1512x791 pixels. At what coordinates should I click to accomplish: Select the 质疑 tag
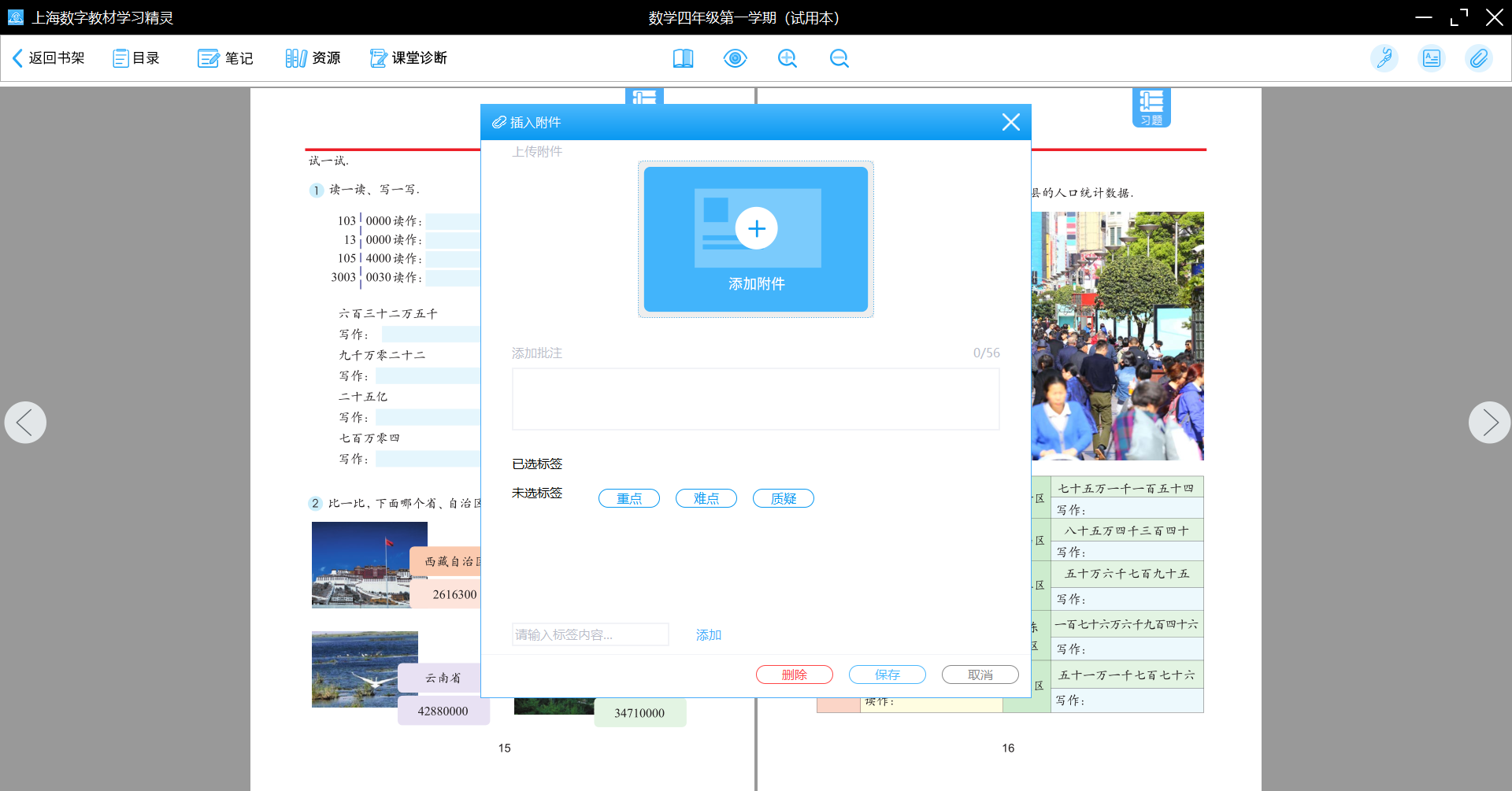[x=783, y=498]
